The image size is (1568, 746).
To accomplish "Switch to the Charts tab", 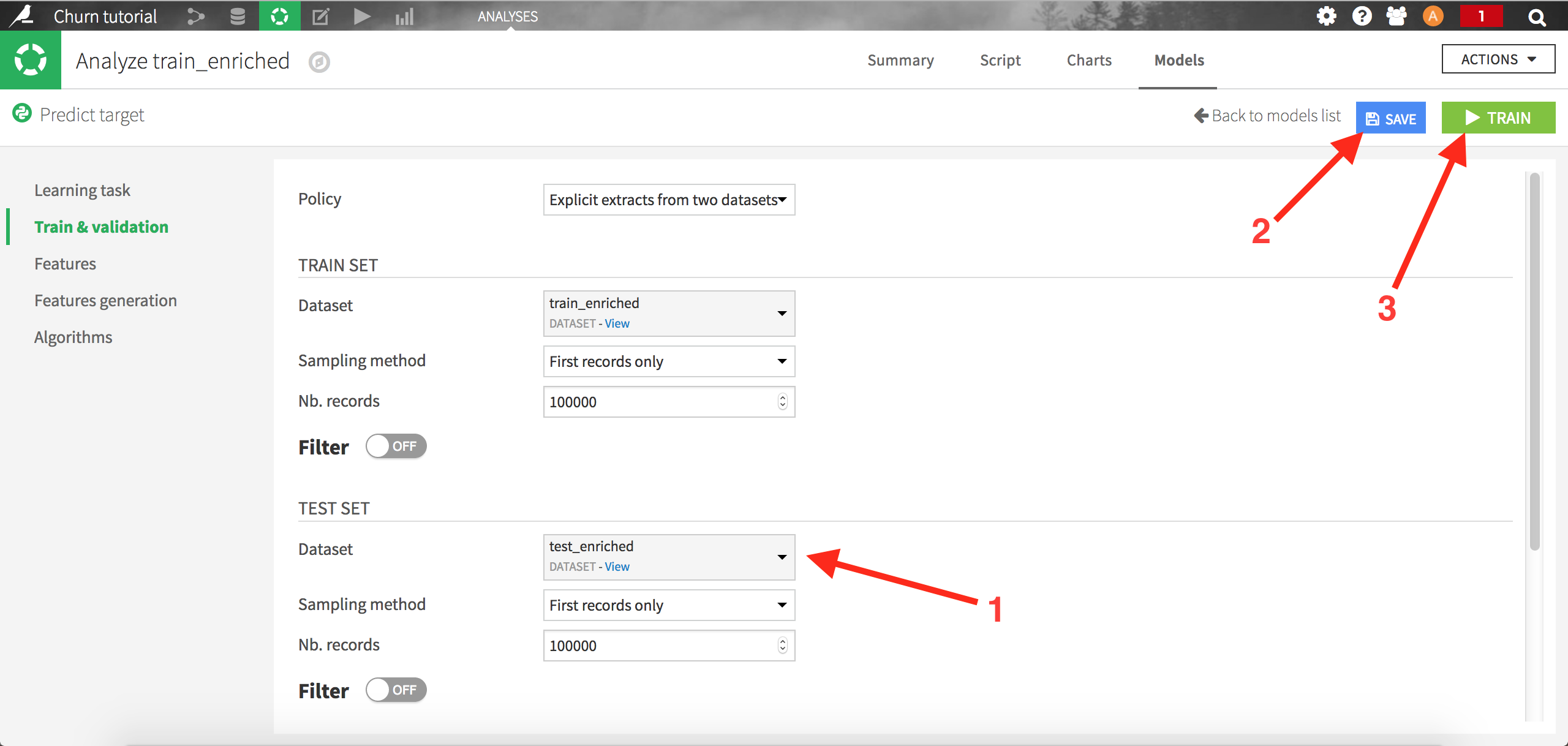I will pos(1088,60).
